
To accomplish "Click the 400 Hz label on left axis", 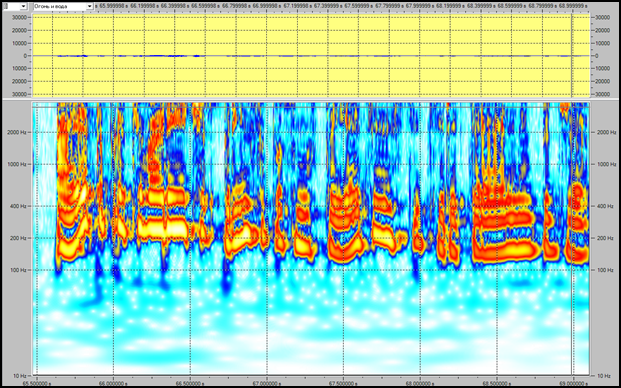I will 19,206.
